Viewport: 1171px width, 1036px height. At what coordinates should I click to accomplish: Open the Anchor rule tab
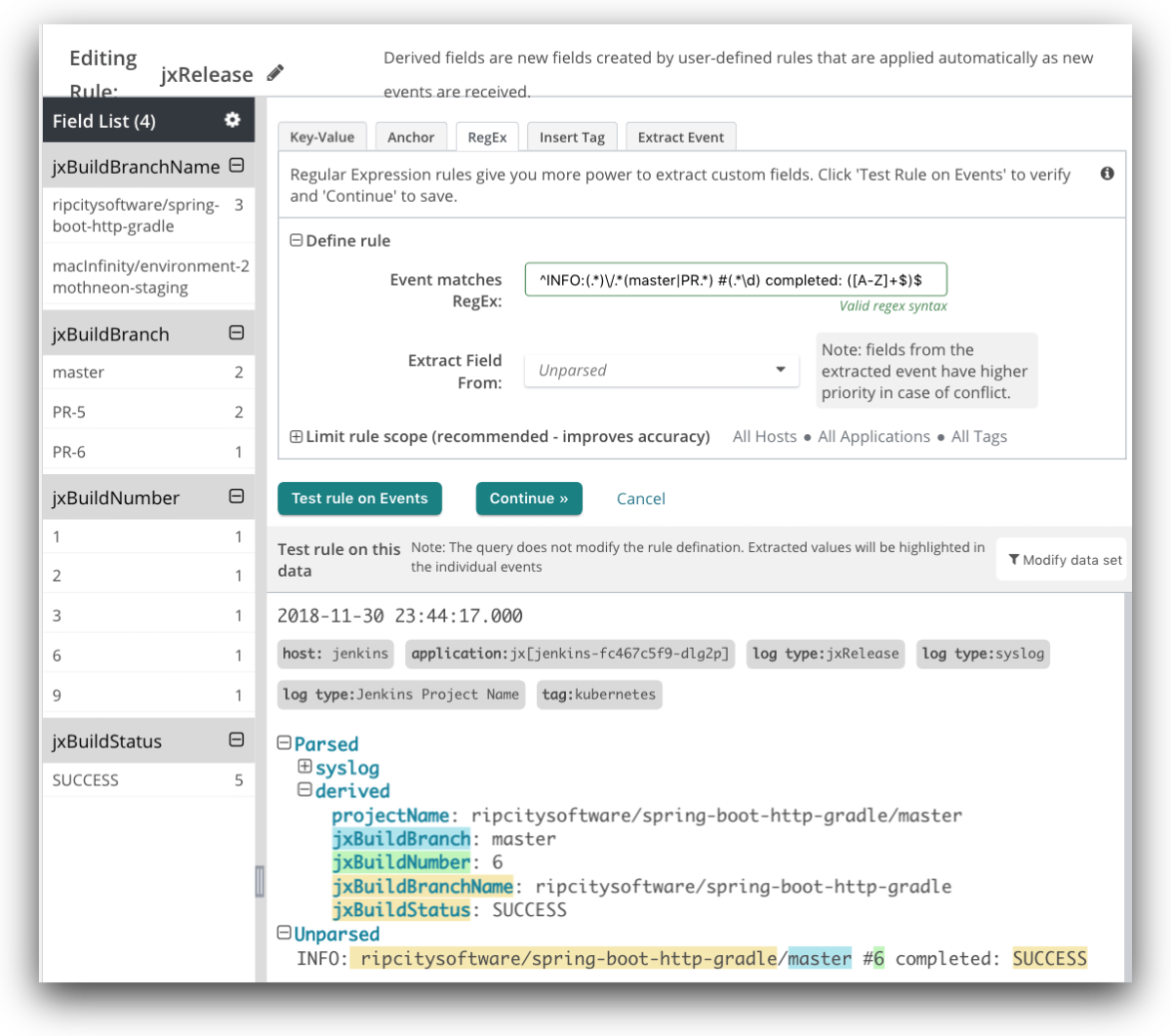pos(411,137)
